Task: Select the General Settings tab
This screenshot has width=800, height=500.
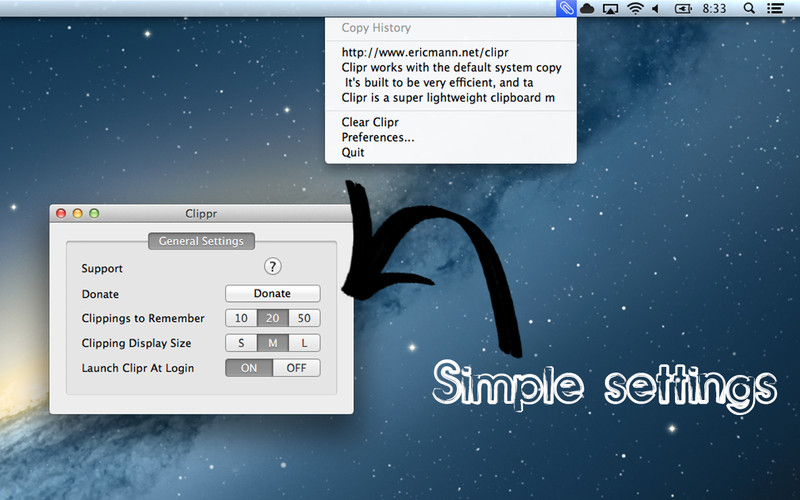Action: pos(201,241)
